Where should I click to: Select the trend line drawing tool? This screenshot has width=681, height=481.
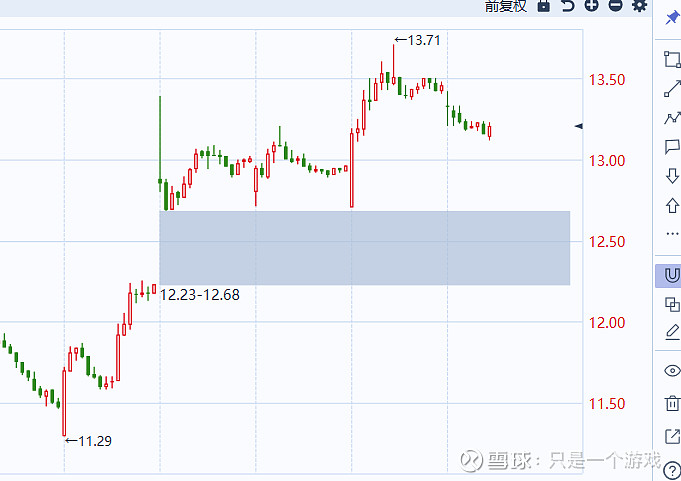tap(672, 88)
